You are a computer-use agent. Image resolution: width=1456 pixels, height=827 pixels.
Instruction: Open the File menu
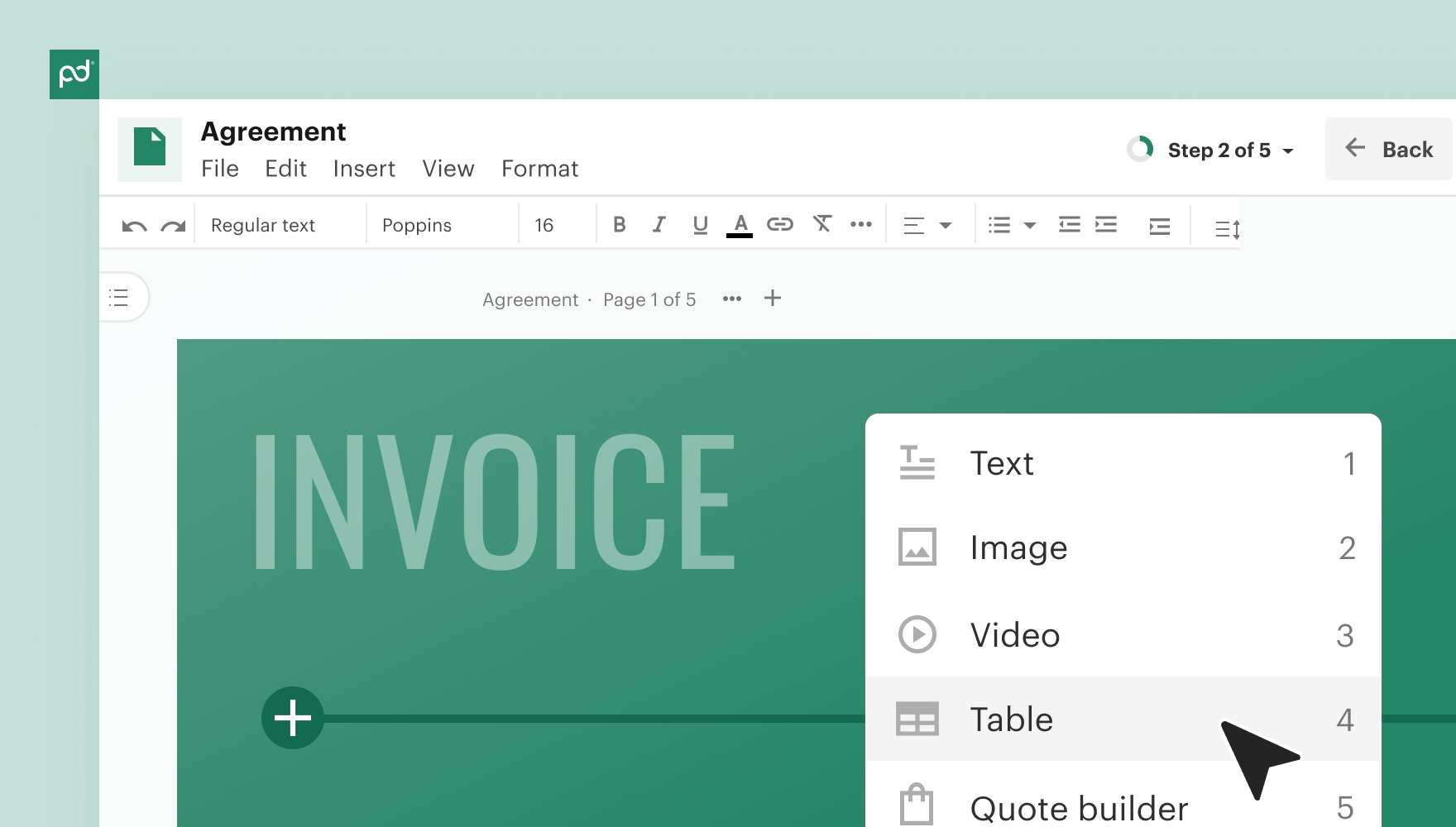click(220, 169)
